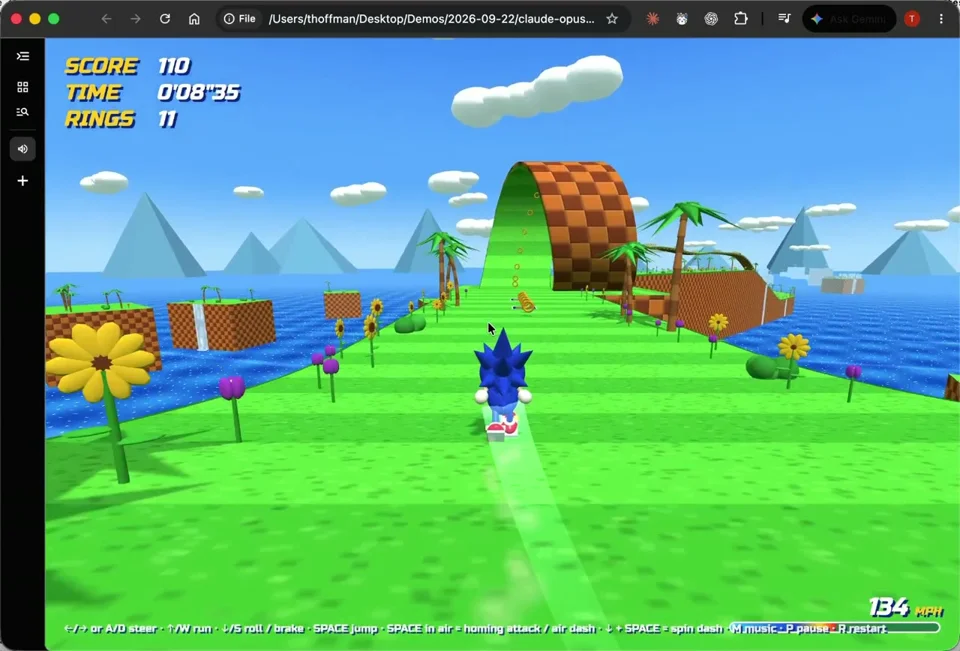The width and height of the screenshot is (960, 651).
Task: Click the browser forward arrow
Action: point(135,19)
